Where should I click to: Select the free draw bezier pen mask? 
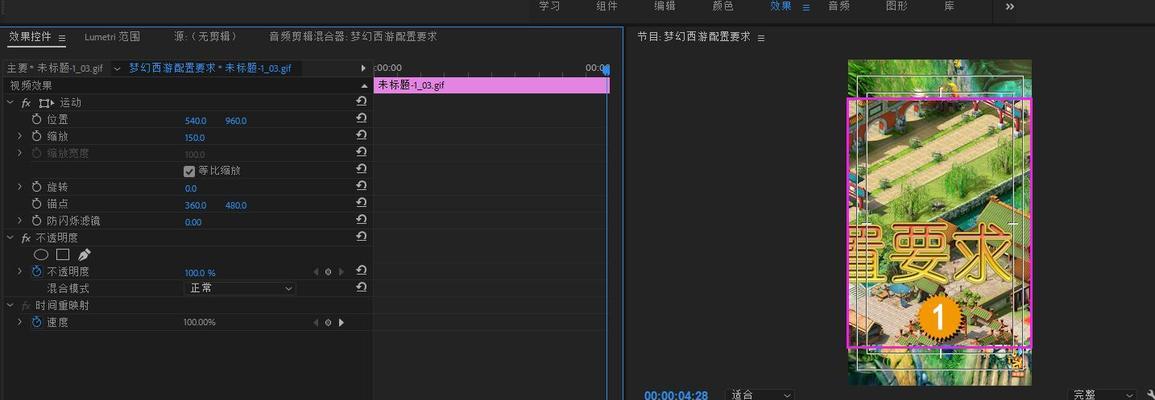(84, 254)
